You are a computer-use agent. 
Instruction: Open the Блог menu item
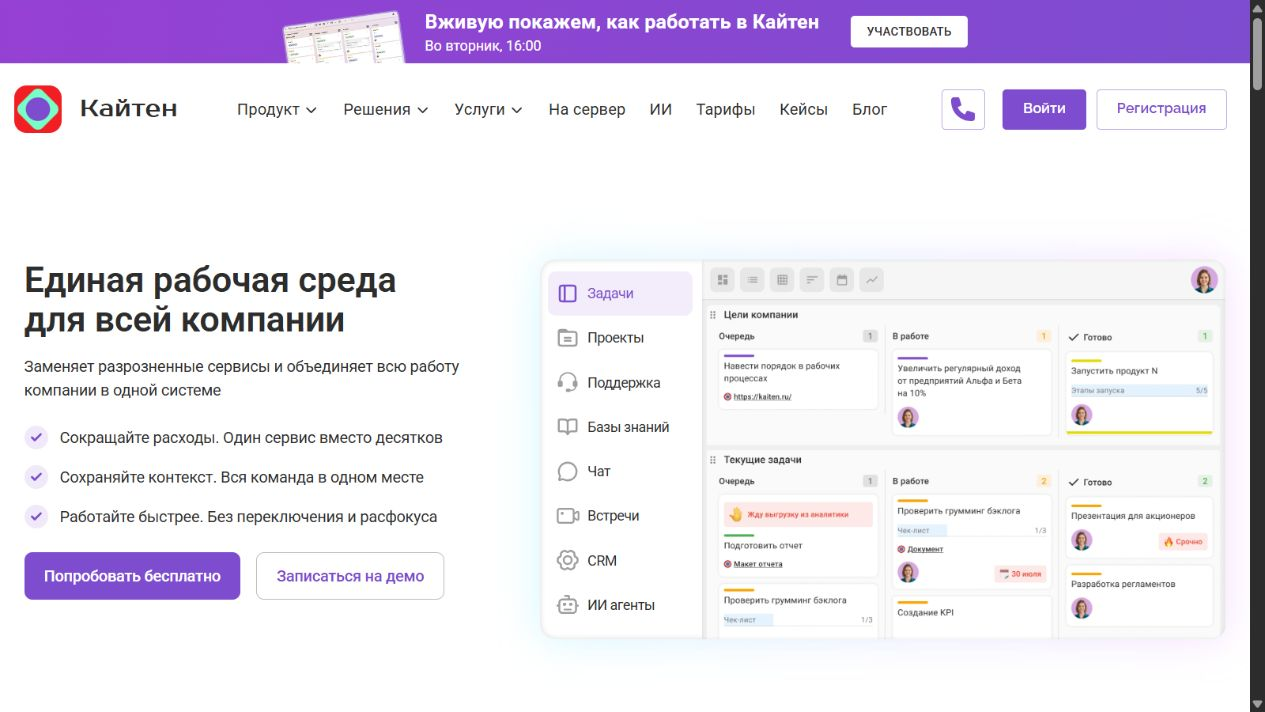click(870, 110)
